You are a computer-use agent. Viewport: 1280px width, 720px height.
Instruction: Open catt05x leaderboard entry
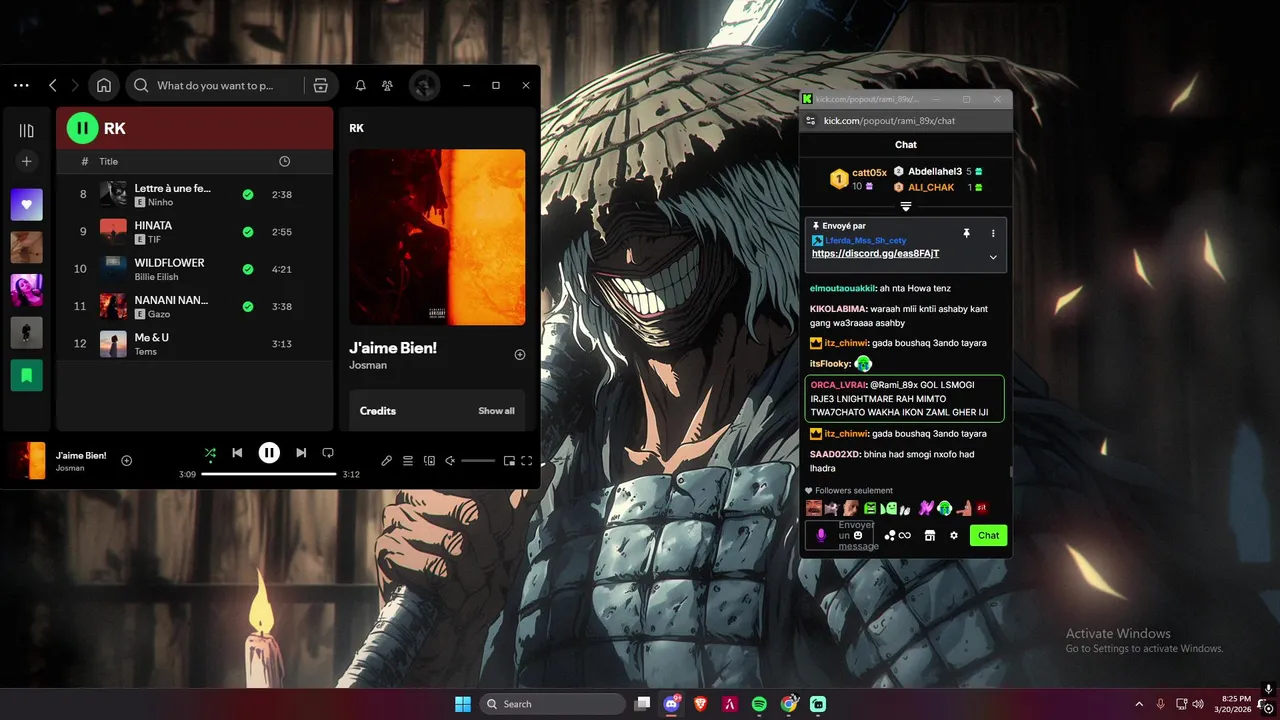click(859, 179)
